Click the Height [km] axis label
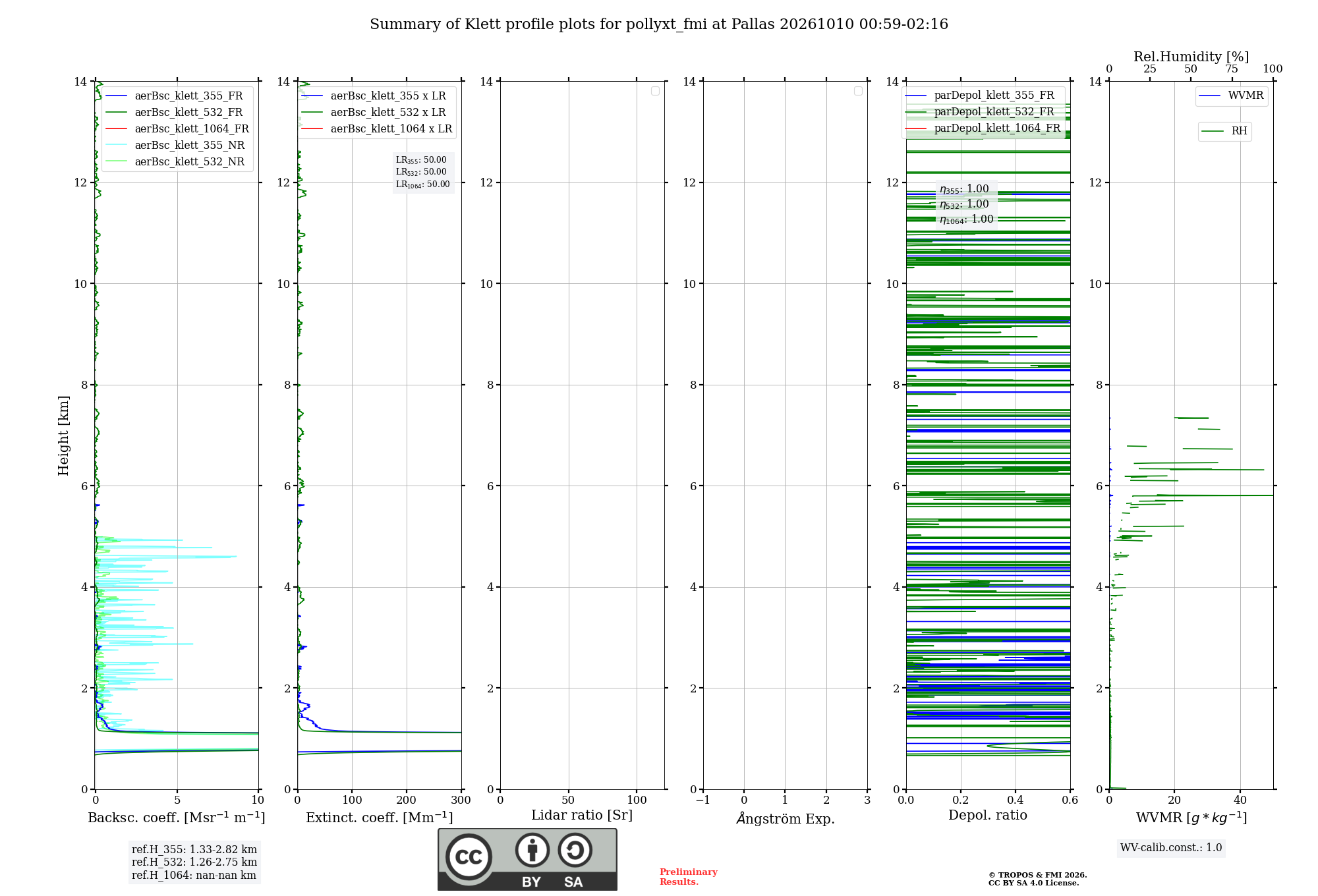The width and height of the screenshot is (1318, 896). (x=63, y=435)
